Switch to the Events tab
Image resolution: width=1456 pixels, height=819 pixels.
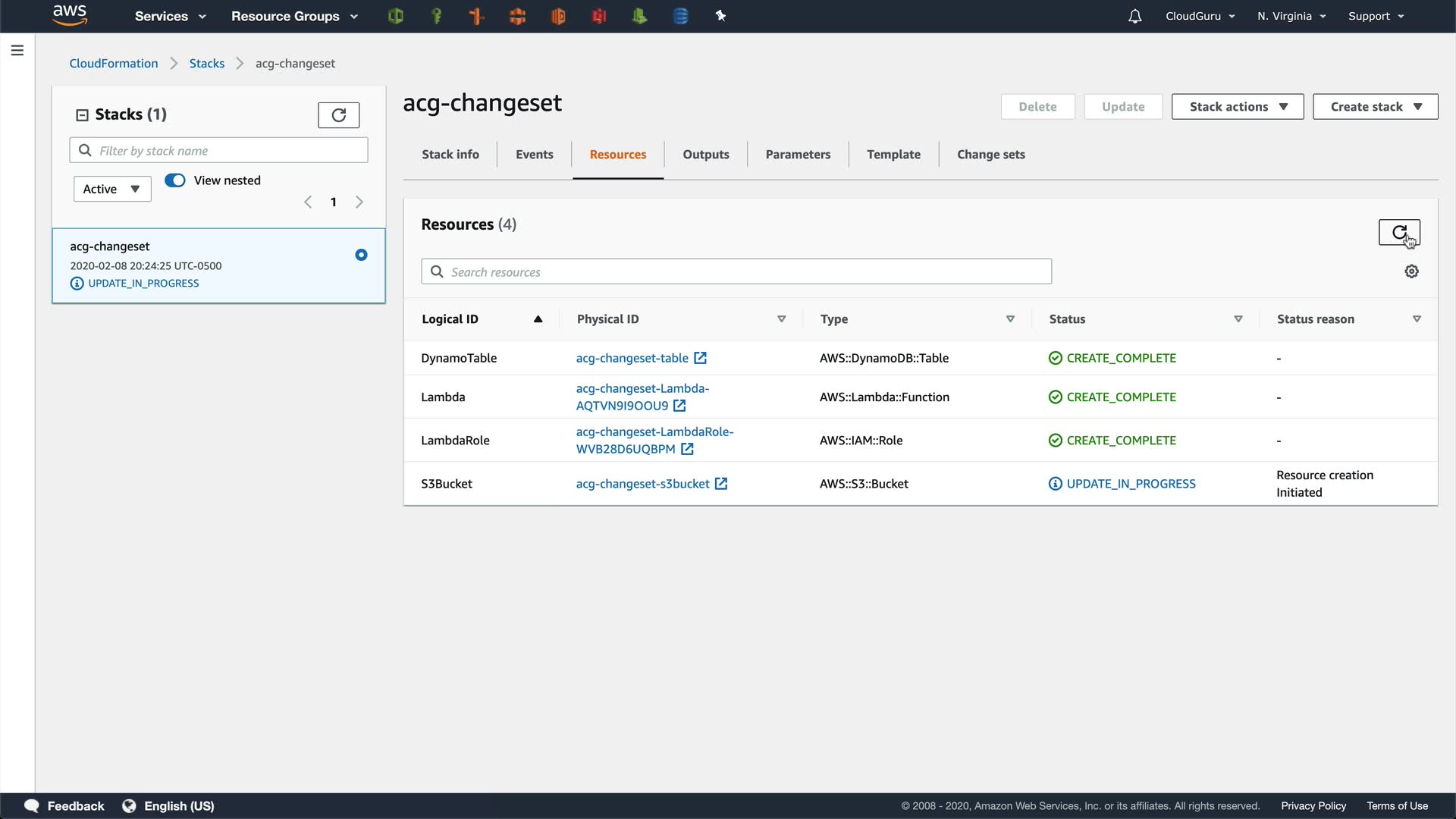point(534,155)
